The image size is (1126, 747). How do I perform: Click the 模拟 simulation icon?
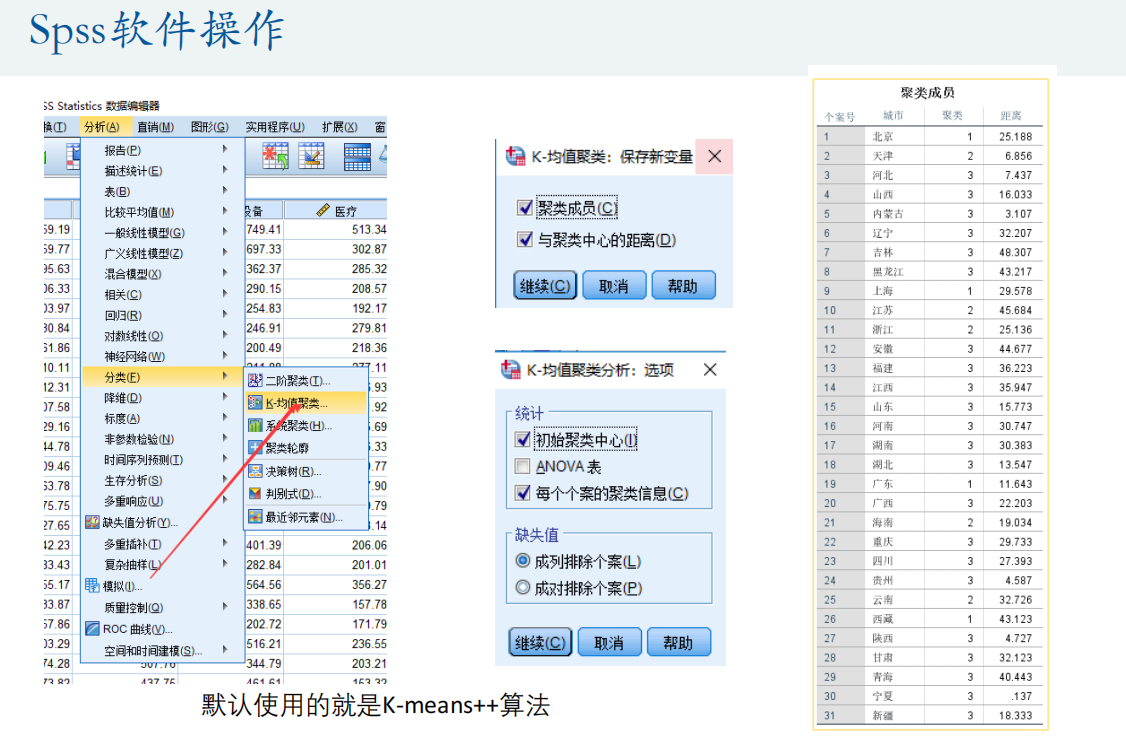92,585
